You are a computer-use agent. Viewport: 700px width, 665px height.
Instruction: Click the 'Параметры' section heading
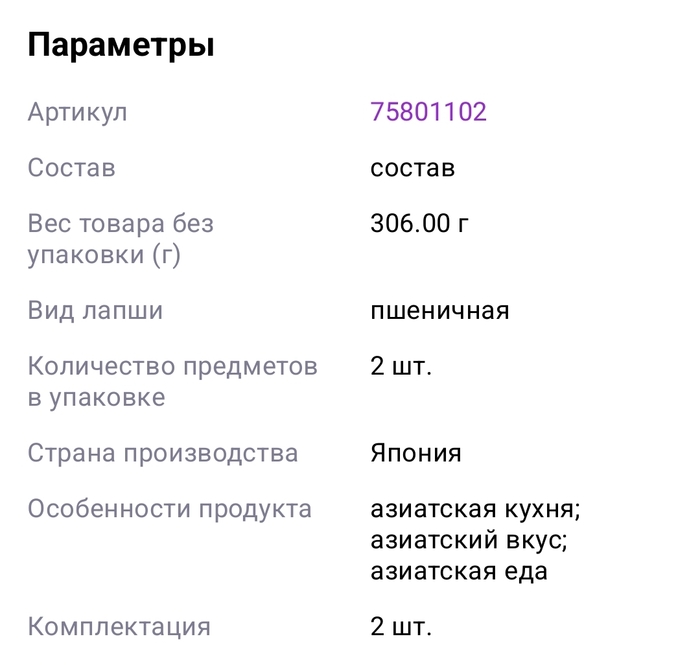click(121, 45)
